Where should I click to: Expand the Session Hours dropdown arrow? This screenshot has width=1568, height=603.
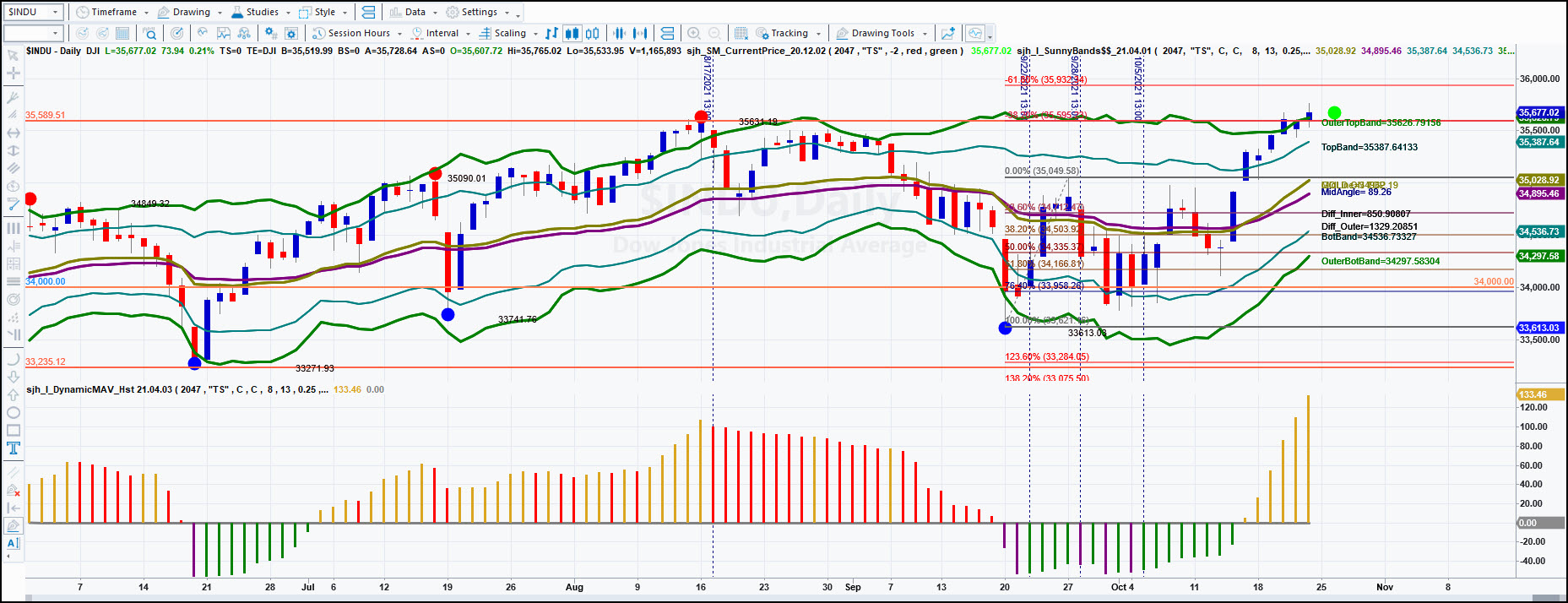[399, 34]
